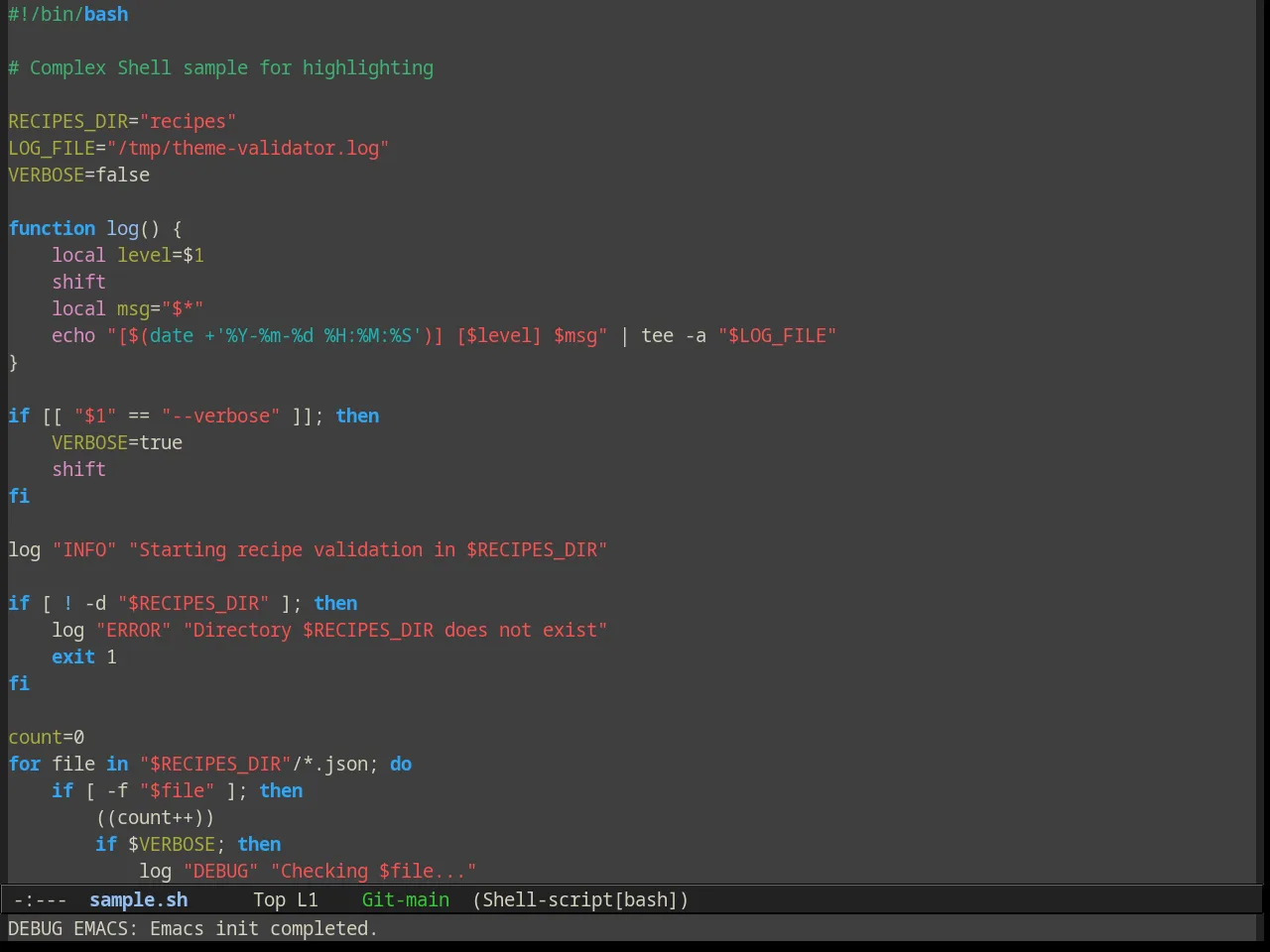This screenshot has width=1270, height=952.
Task: Click the "ERROR" string argument
Action: pos(133,630)
